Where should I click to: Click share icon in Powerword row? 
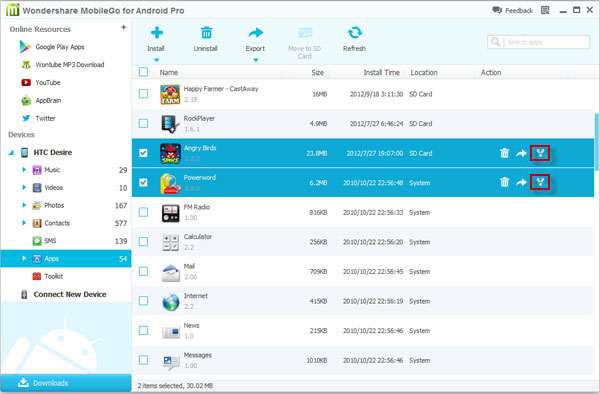[540, 182]
